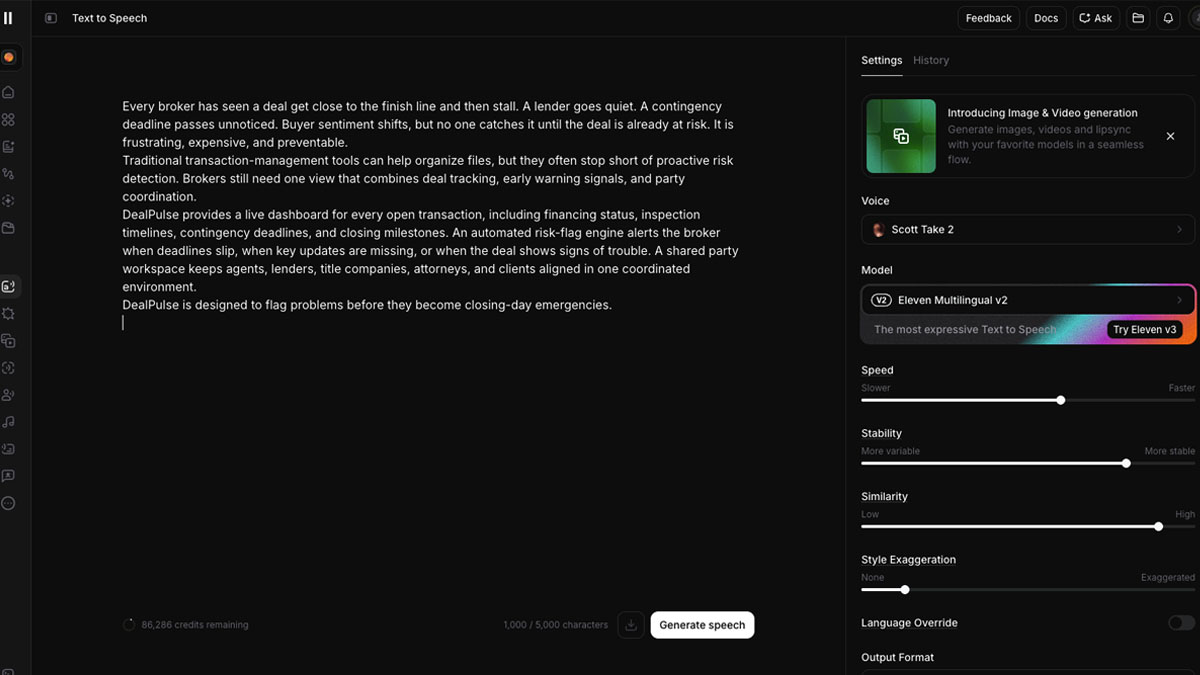Switch to the History tab
Image resolution: width=1200 pixels, height=675 pixels.
(931, 60)
